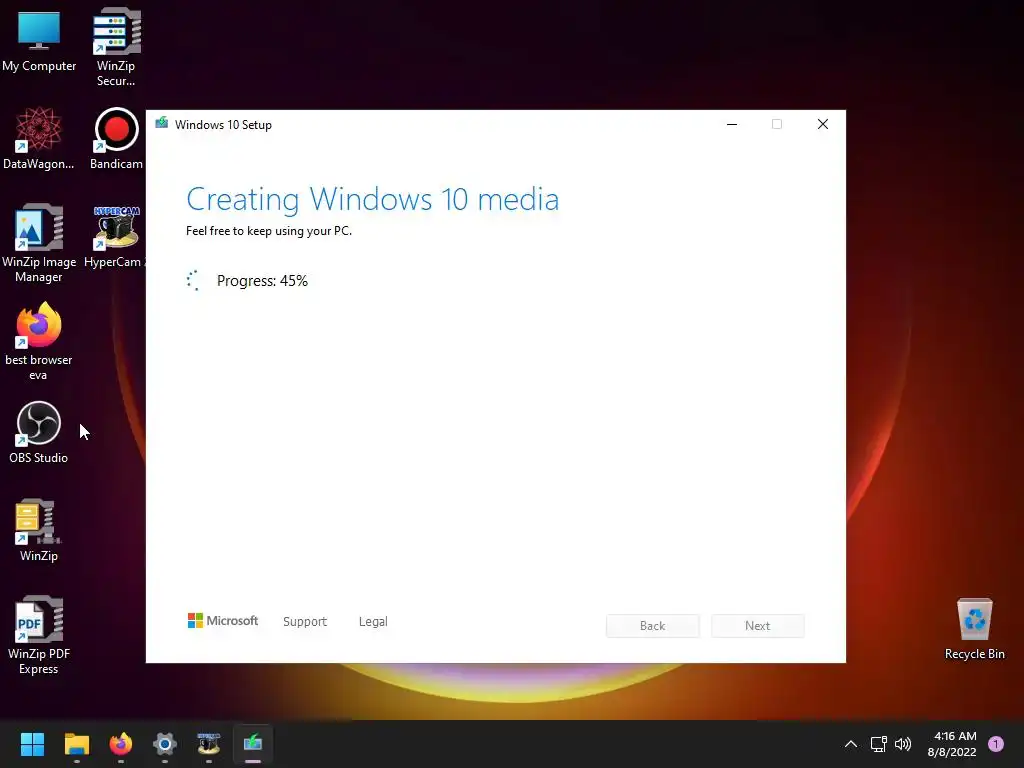Open WinZip Image Manager shortcut
The height and width of the screenshot is (768, 1024).
pos(39,243)
